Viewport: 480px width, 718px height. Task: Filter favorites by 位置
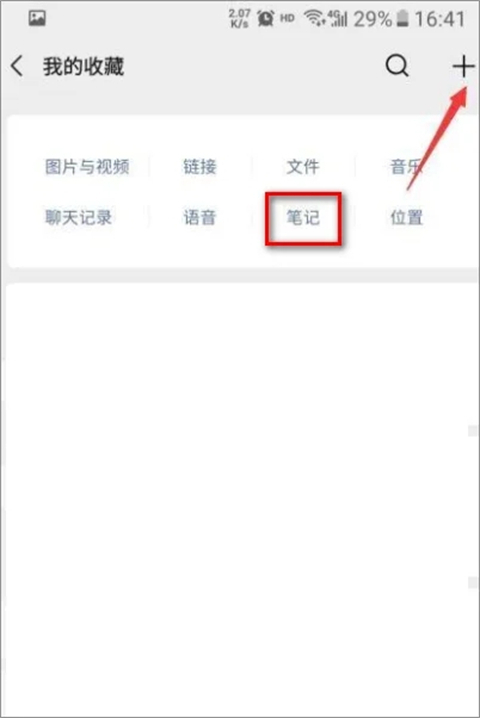tap(406, 218)
